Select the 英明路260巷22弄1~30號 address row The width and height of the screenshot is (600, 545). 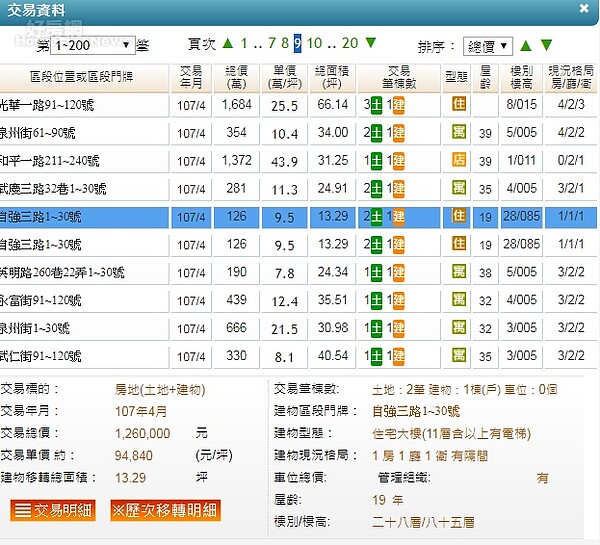(x=84, y=273)
